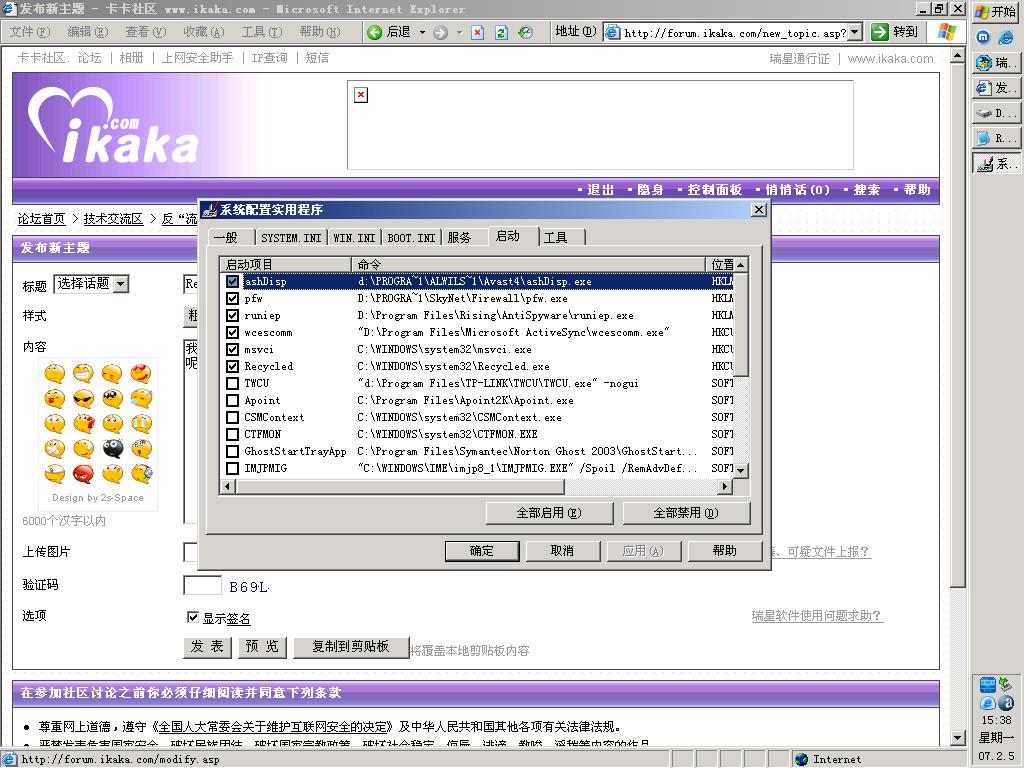This screenshot has height=768, width=1024.
Task: Open the Back button history dropdown arrow
Action: [x=422, y=33]
